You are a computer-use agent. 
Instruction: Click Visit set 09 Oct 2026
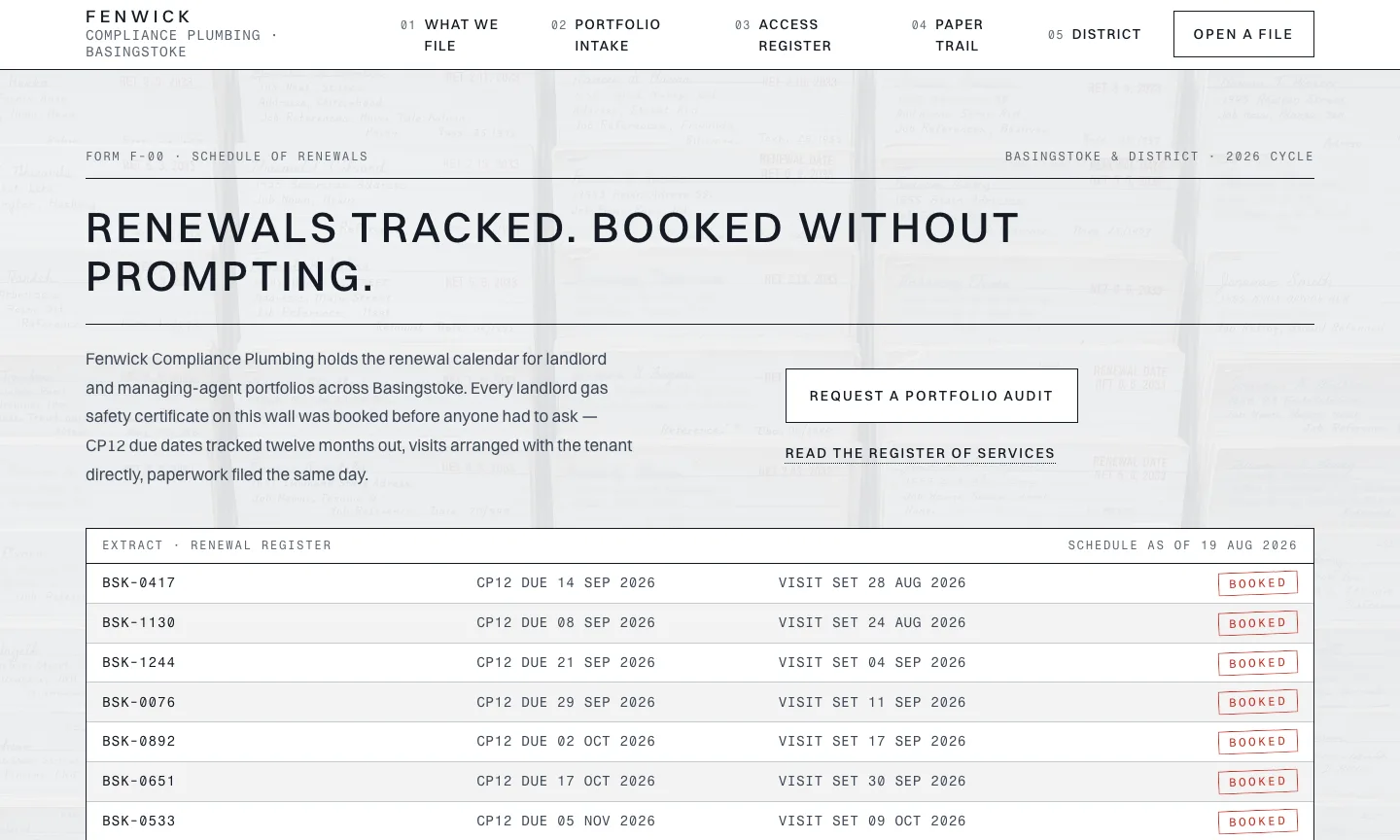point(872,822)
